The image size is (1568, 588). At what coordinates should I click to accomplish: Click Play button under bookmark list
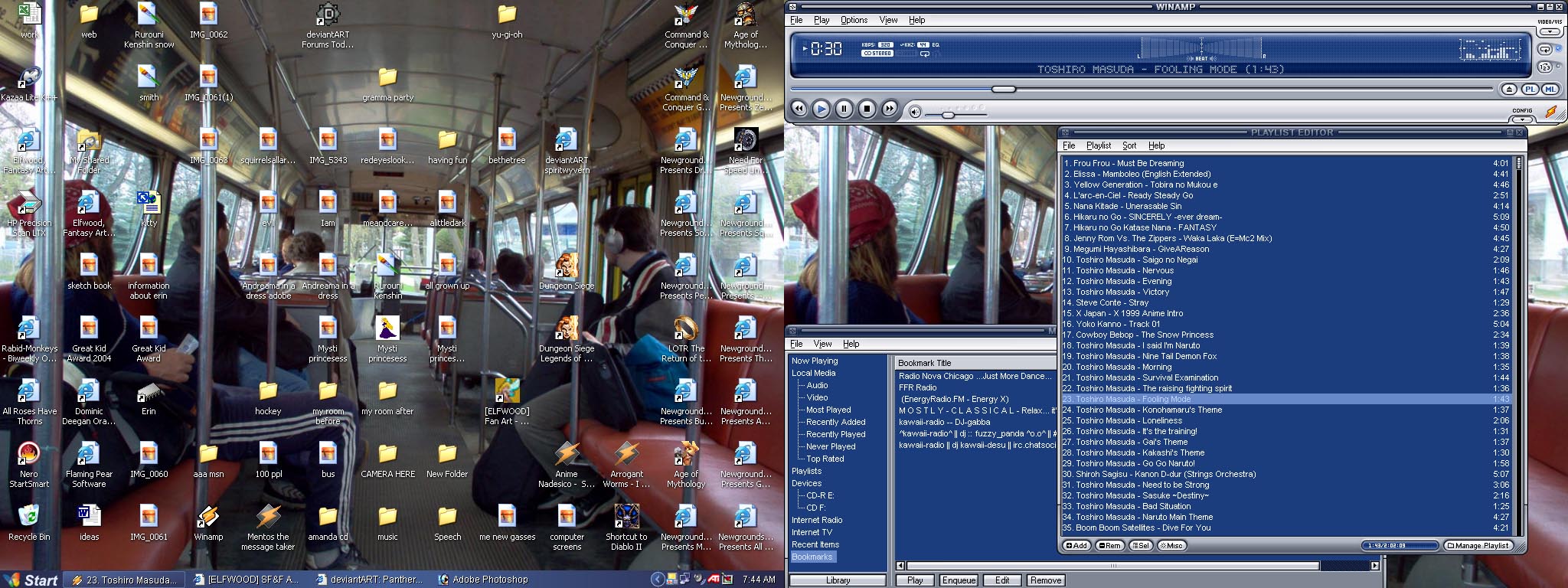point(915,580)
